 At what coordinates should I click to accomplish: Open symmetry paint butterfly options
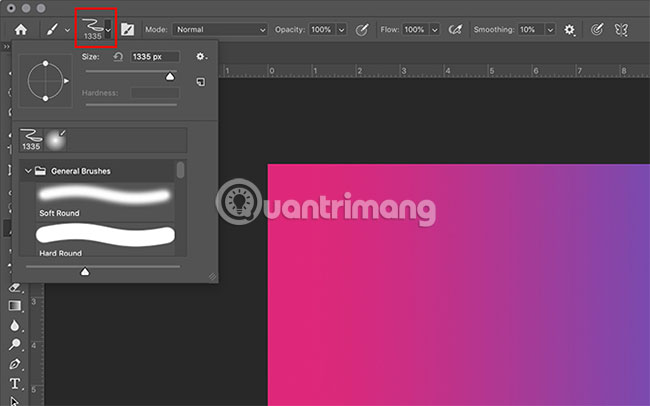[621, 29]
